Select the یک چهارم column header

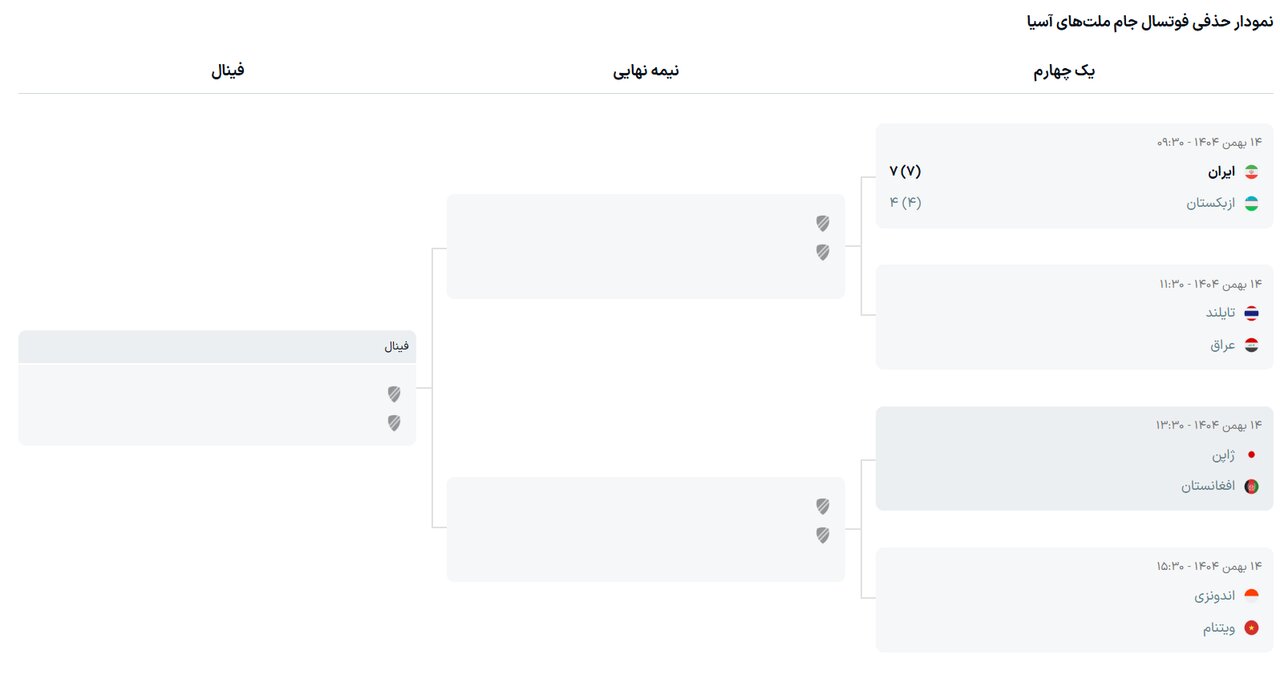tap(1064, 72)
